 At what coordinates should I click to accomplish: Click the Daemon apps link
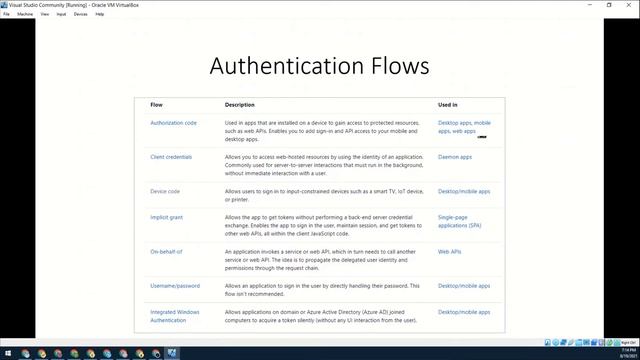[455, 157]
